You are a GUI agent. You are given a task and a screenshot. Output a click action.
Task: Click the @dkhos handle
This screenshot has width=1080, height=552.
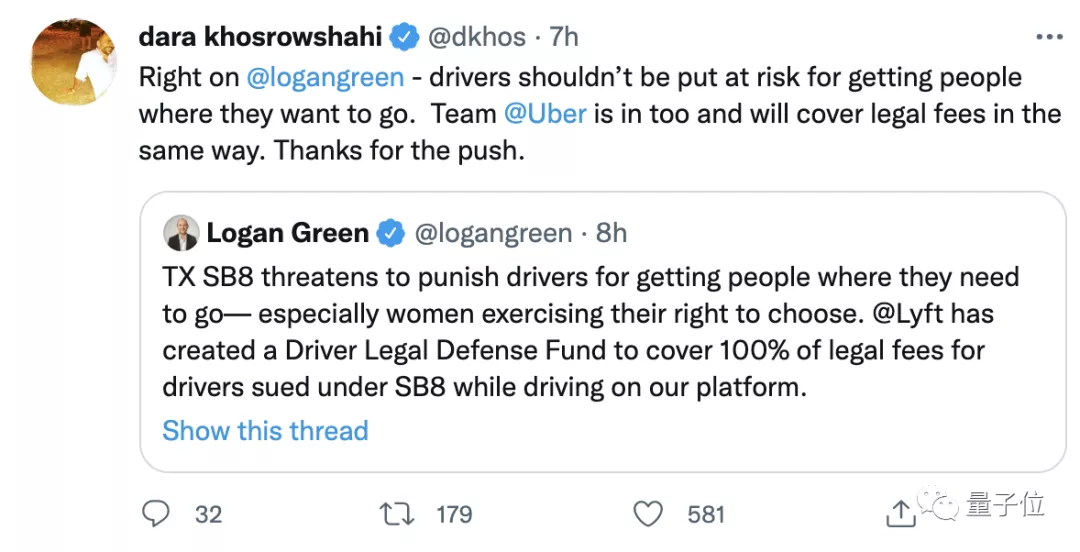point(477,37)
